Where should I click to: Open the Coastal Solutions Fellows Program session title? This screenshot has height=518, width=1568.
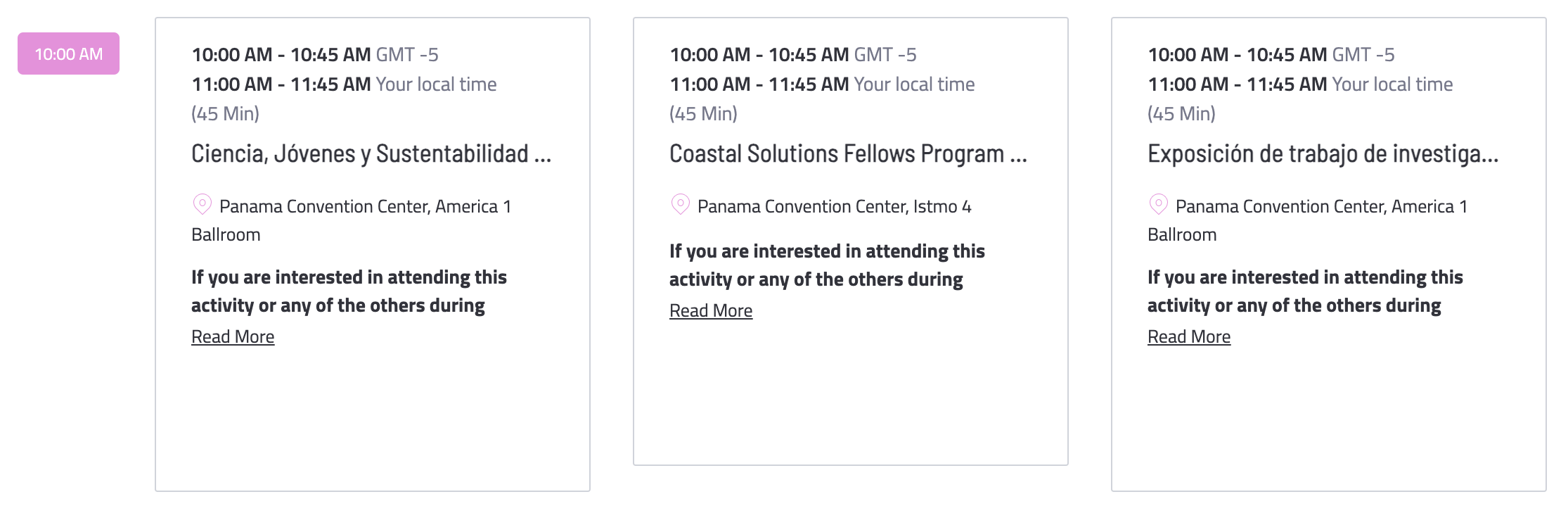(848, 153)
